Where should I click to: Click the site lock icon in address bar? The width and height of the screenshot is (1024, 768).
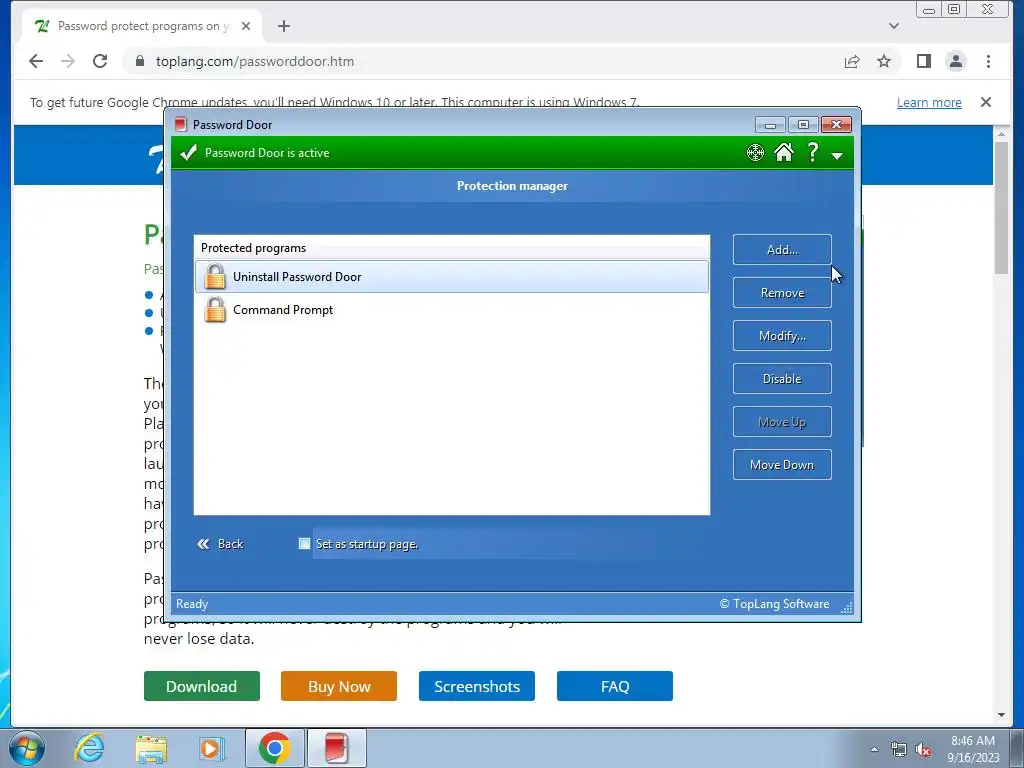[139, 61]
